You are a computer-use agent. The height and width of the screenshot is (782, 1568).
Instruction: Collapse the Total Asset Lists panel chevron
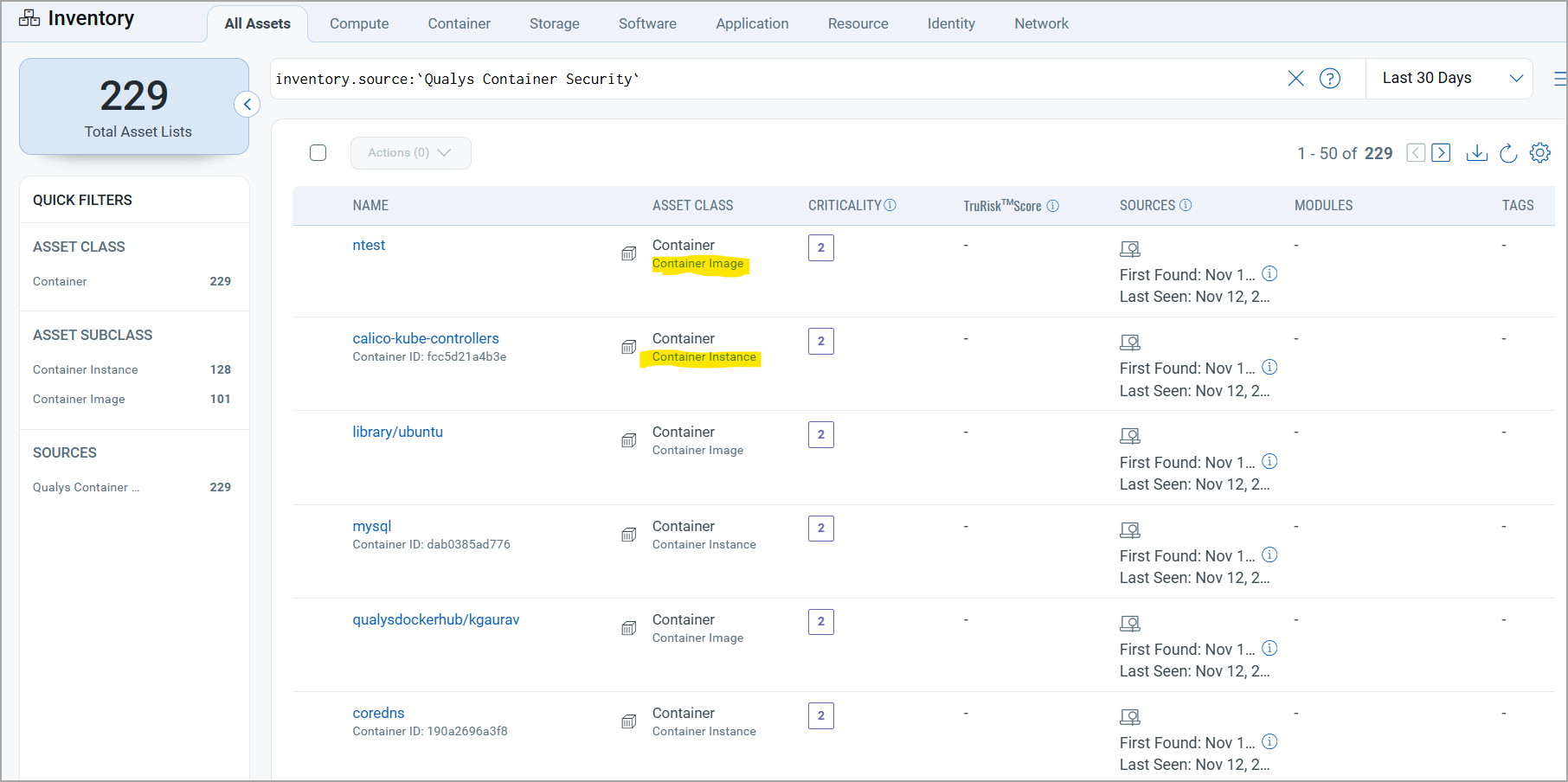[247, 104]
